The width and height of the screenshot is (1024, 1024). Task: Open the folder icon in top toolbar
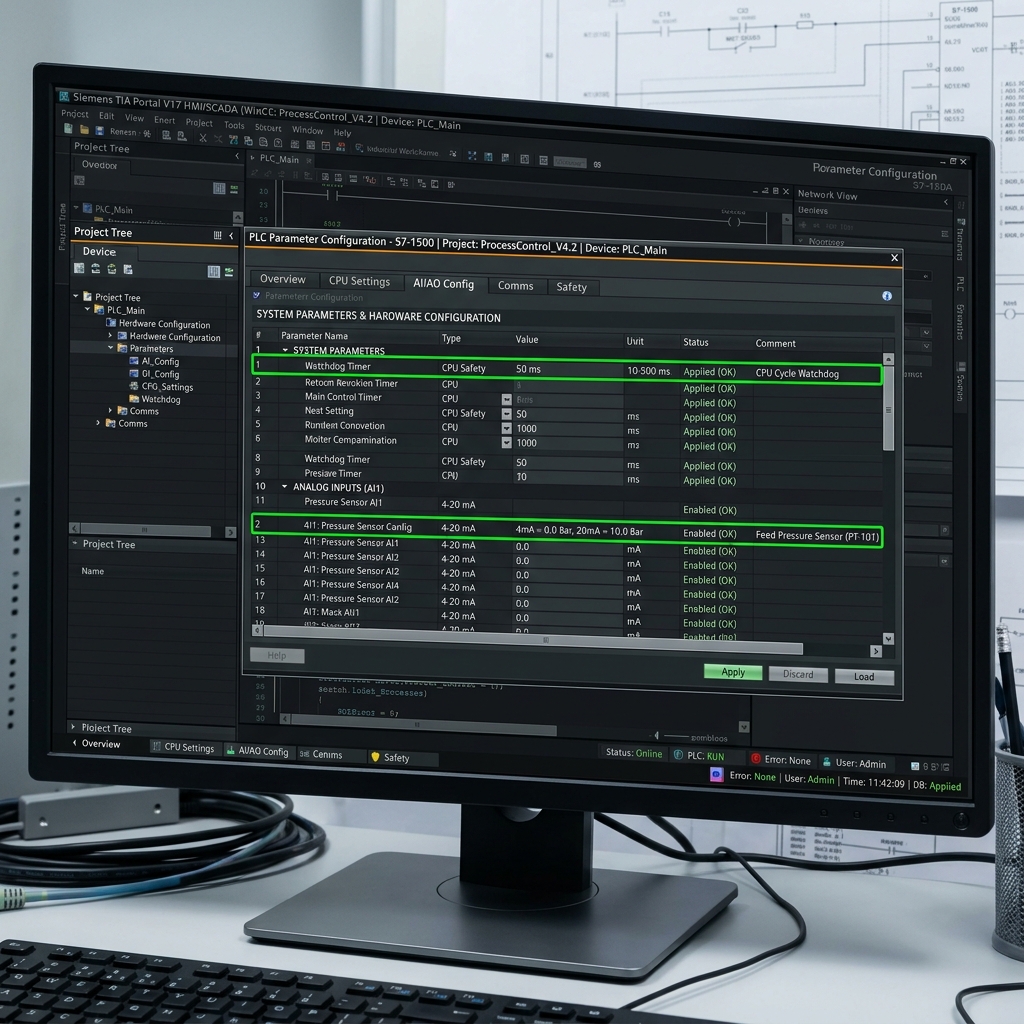tap(84, 130)
